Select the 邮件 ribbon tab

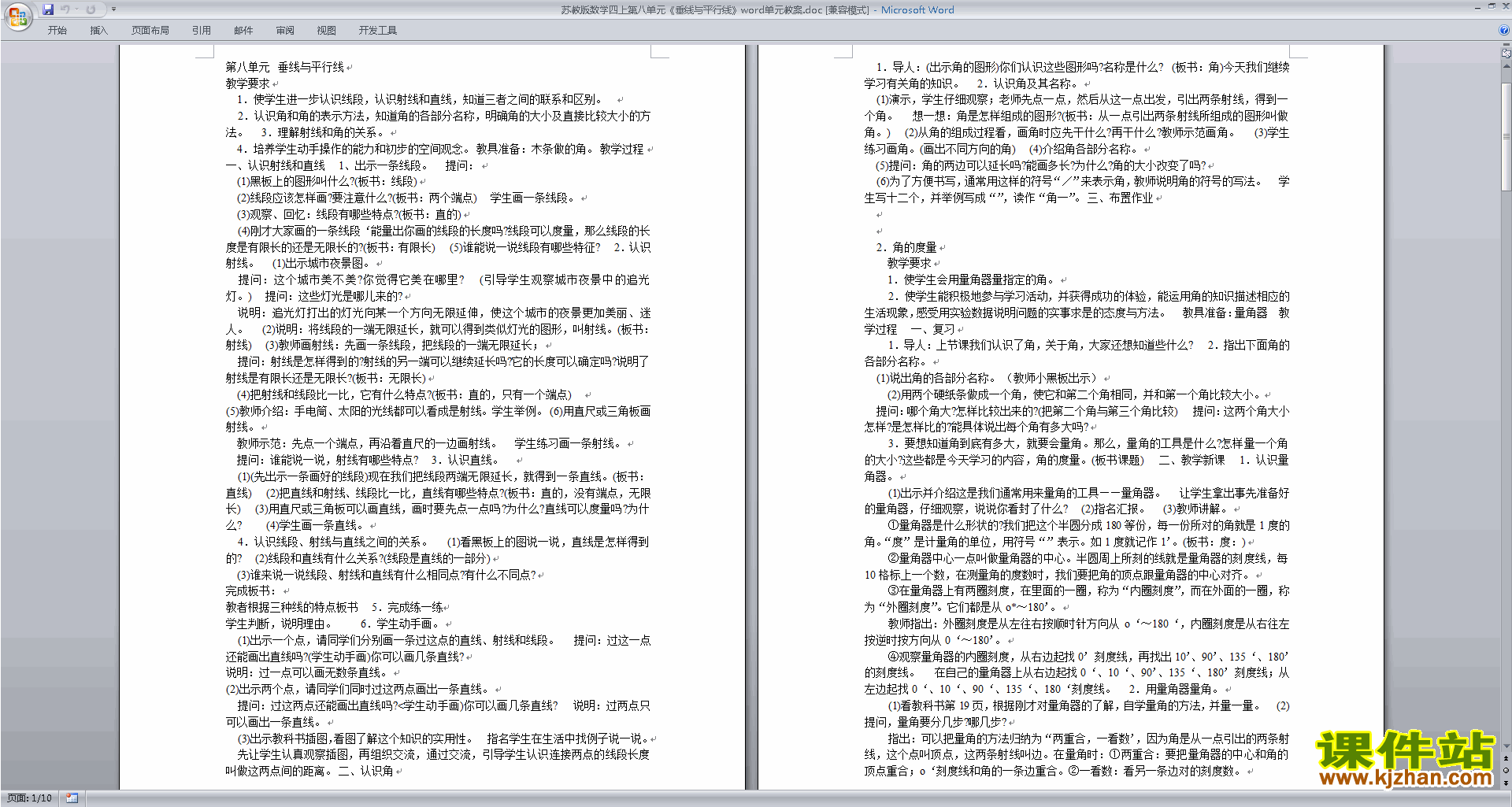click(x=243, y=31)
